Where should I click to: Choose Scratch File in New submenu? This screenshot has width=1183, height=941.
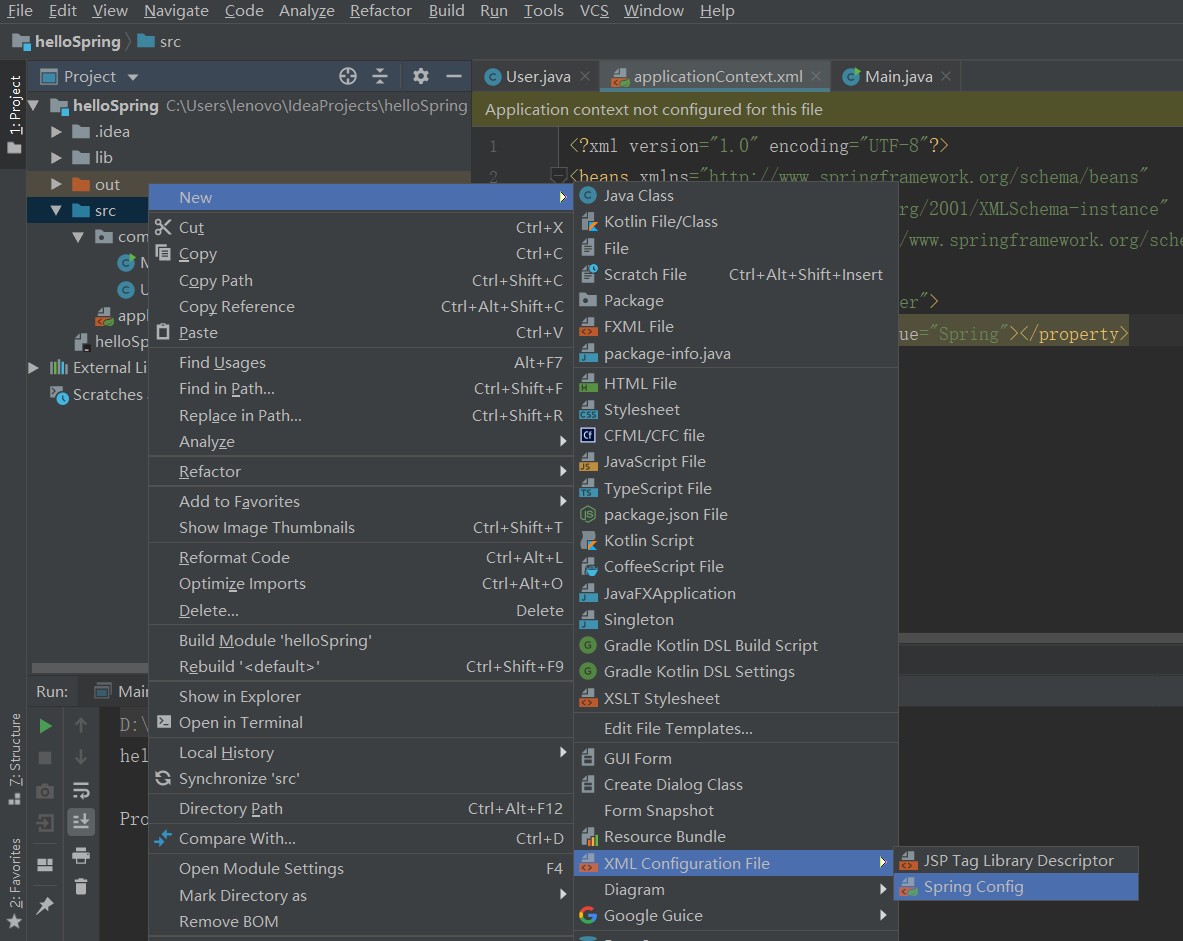coord(736,275)
